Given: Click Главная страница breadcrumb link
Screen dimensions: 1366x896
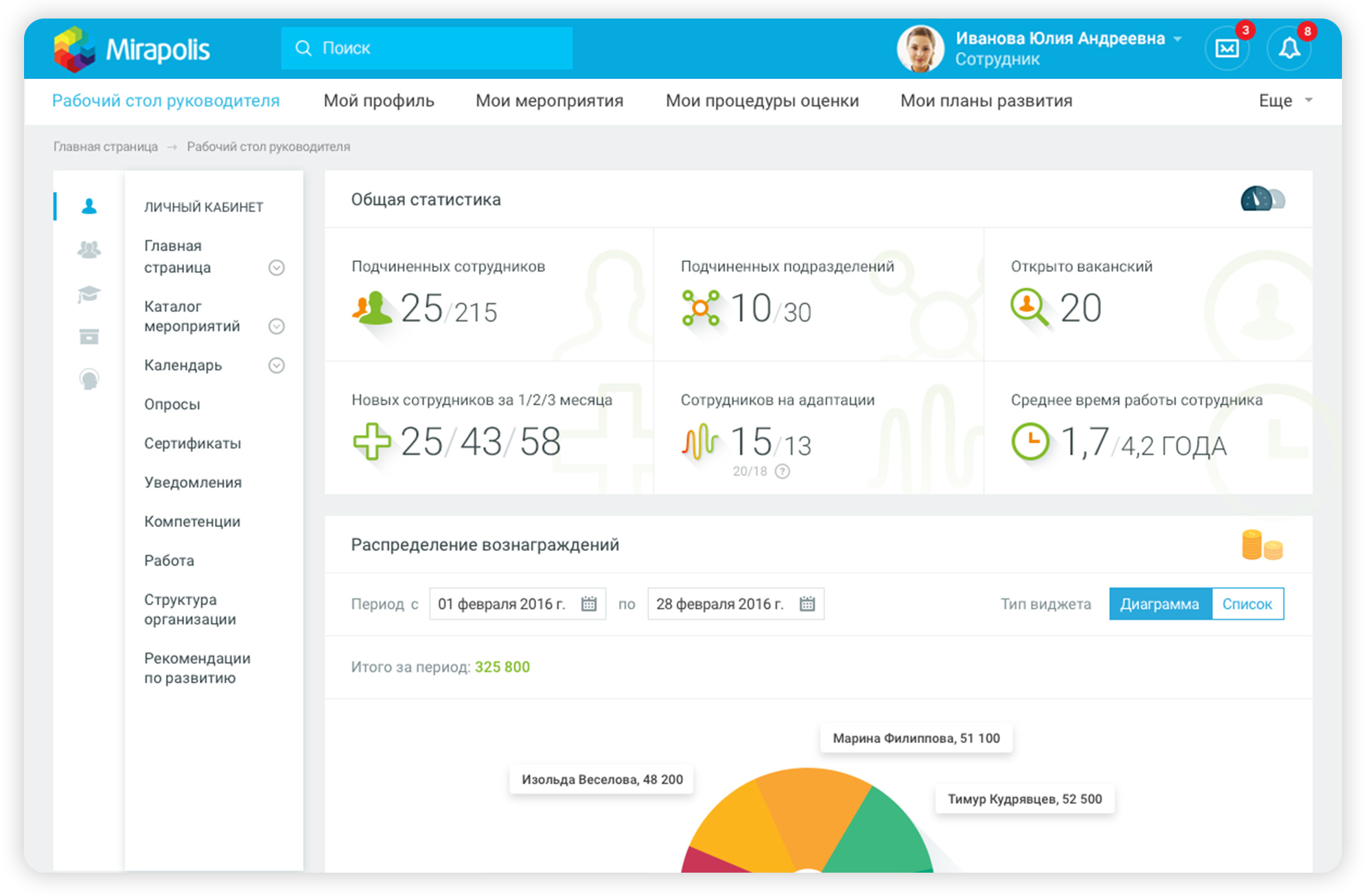Looking at the screenshot, I should [105, 147].
